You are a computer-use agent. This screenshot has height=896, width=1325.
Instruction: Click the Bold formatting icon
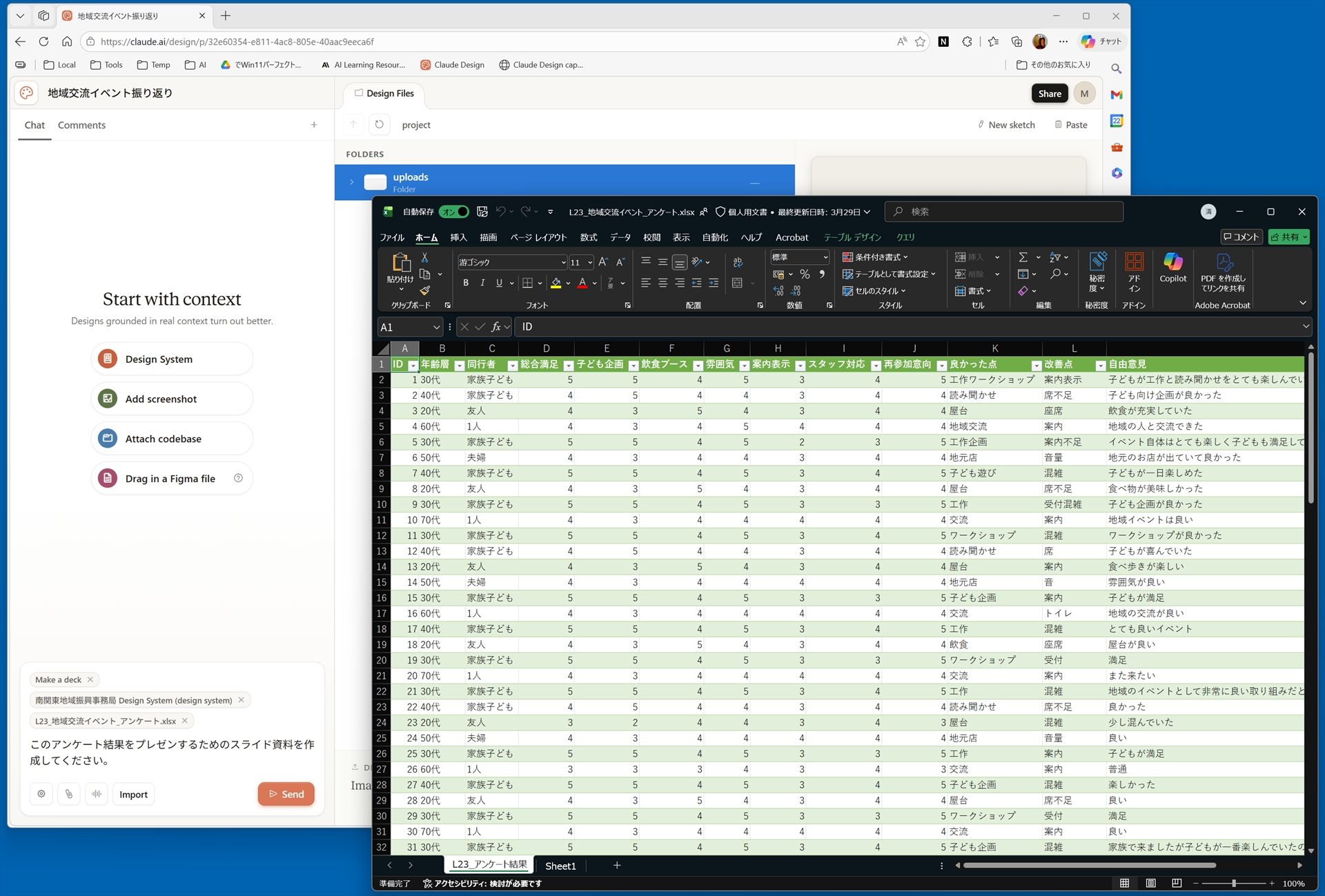pyautogui.click(x=466, y=283)
